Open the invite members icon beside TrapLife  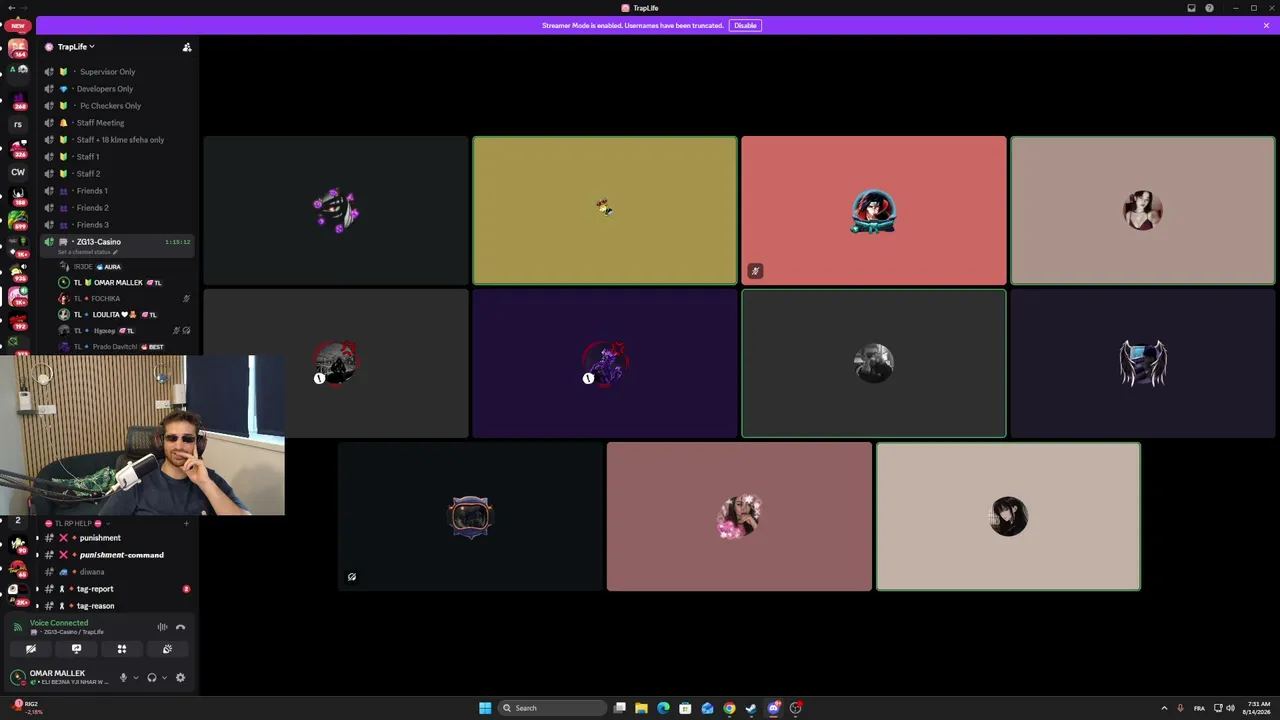pyautogui.click(x=187, y=47)
